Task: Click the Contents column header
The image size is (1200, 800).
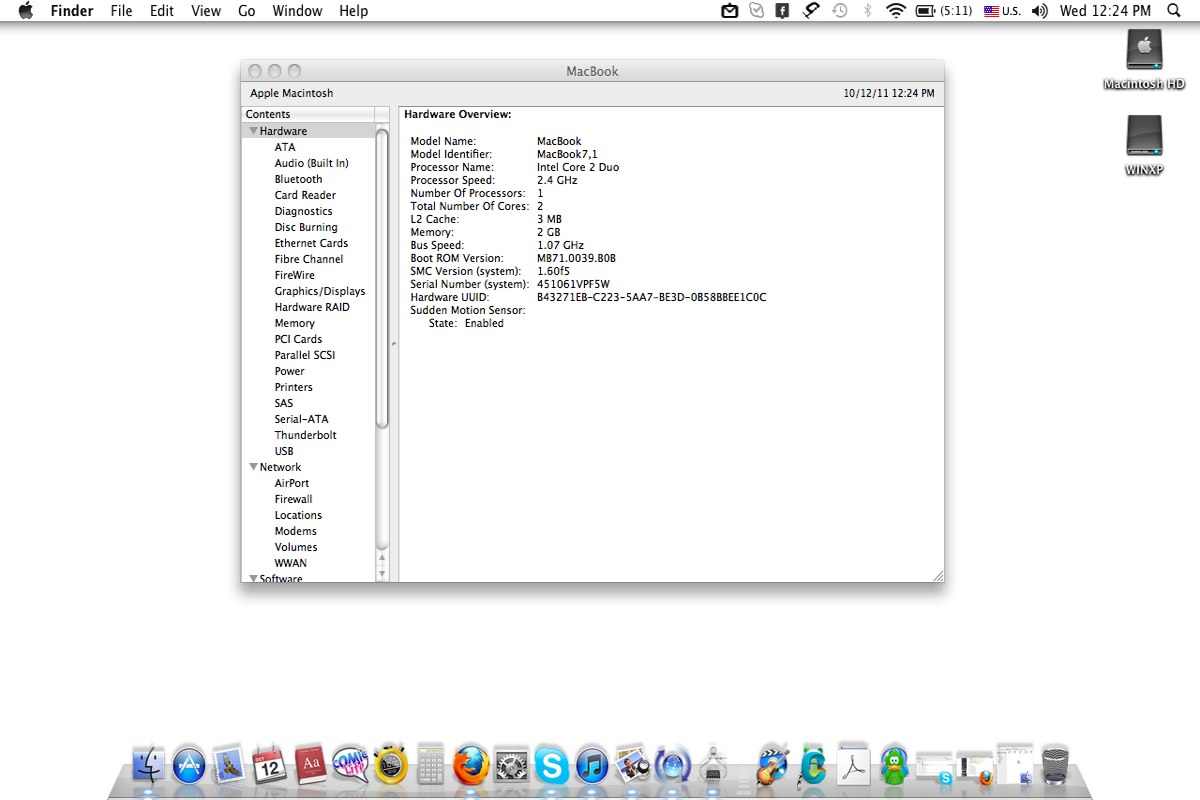Action: (308, 114)
